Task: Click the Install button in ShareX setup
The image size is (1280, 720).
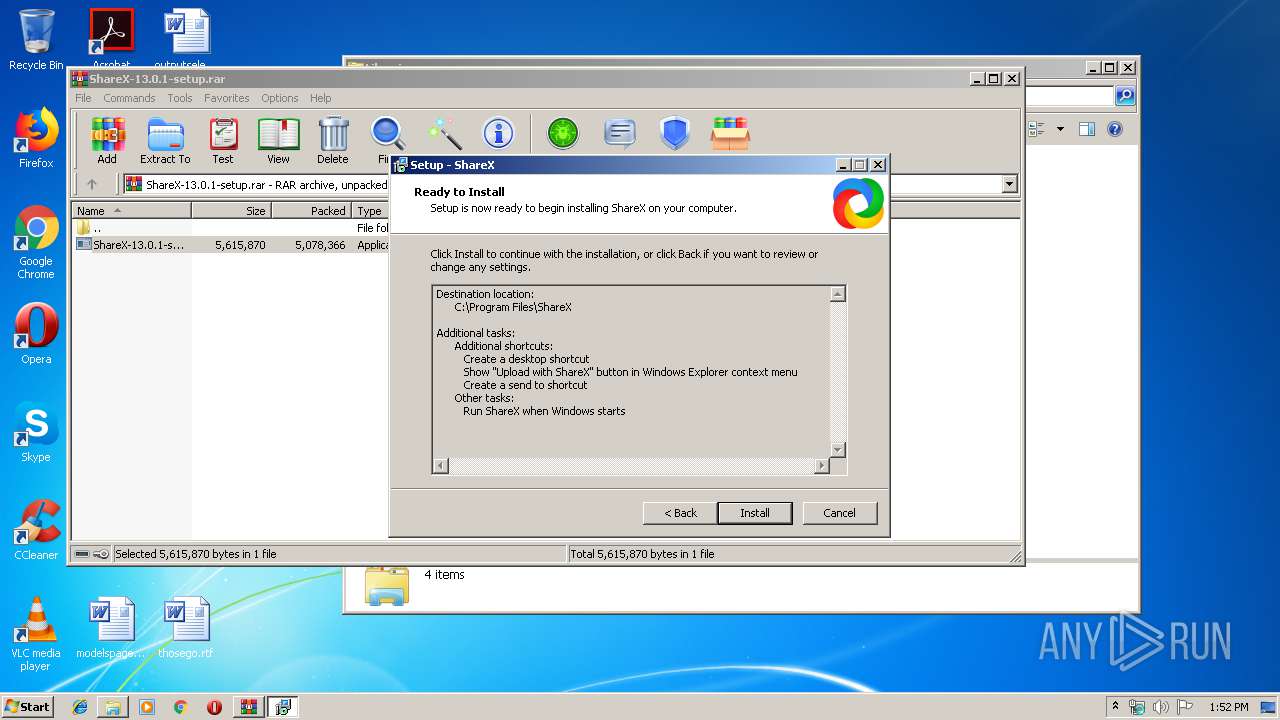Action: tap(755, 513)
